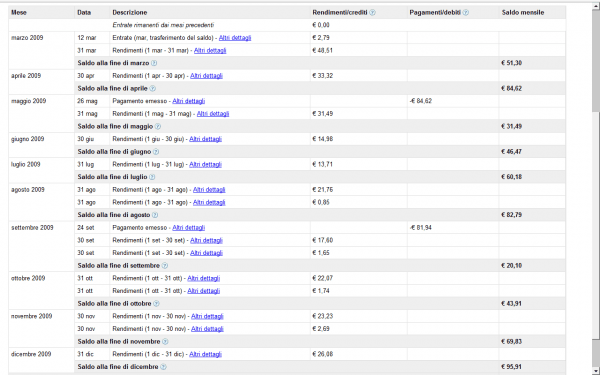Open Altri dettagli for Rendimenti 1 mar - 31 mar
600x375 pixels.
click(210, 51)
